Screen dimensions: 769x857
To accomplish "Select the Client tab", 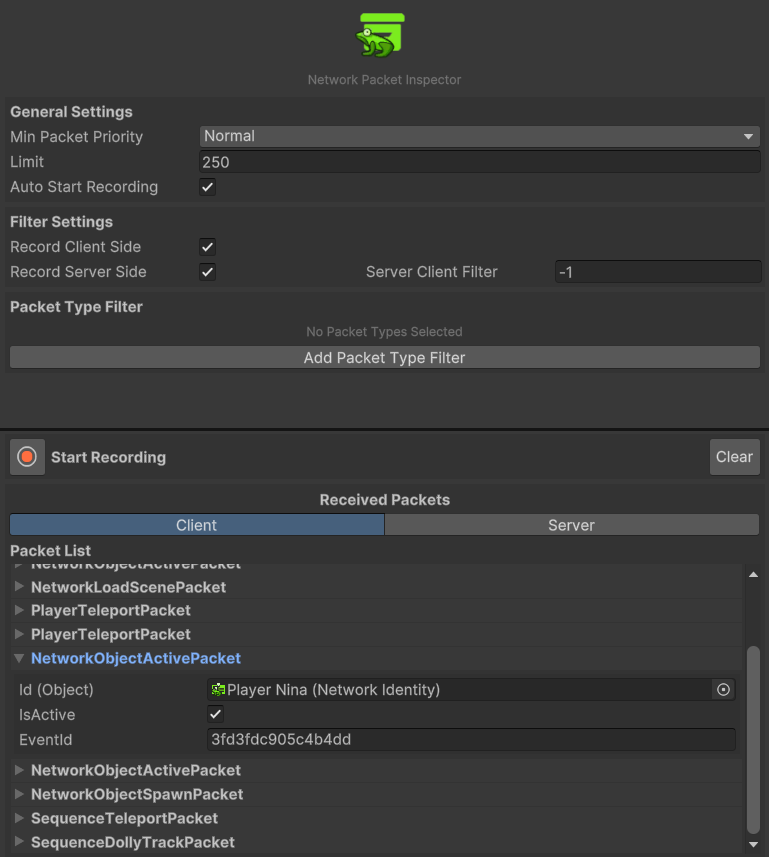I will click(196, 524).
